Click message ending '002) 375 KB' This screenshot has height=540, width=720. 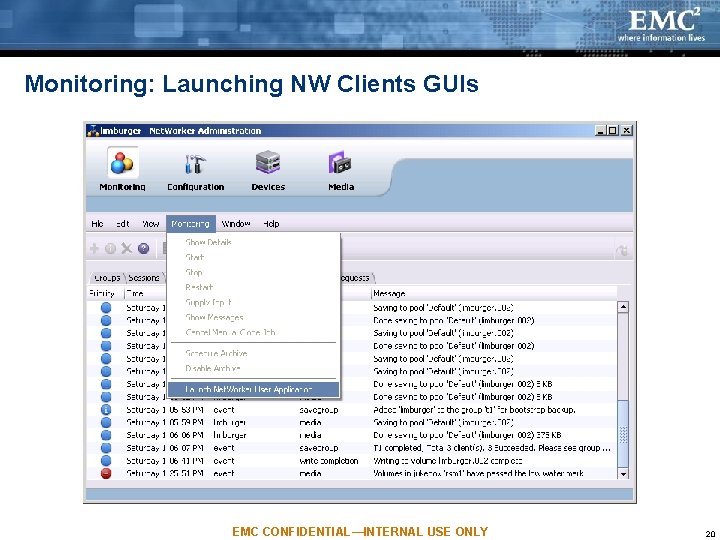click(467, 435)
